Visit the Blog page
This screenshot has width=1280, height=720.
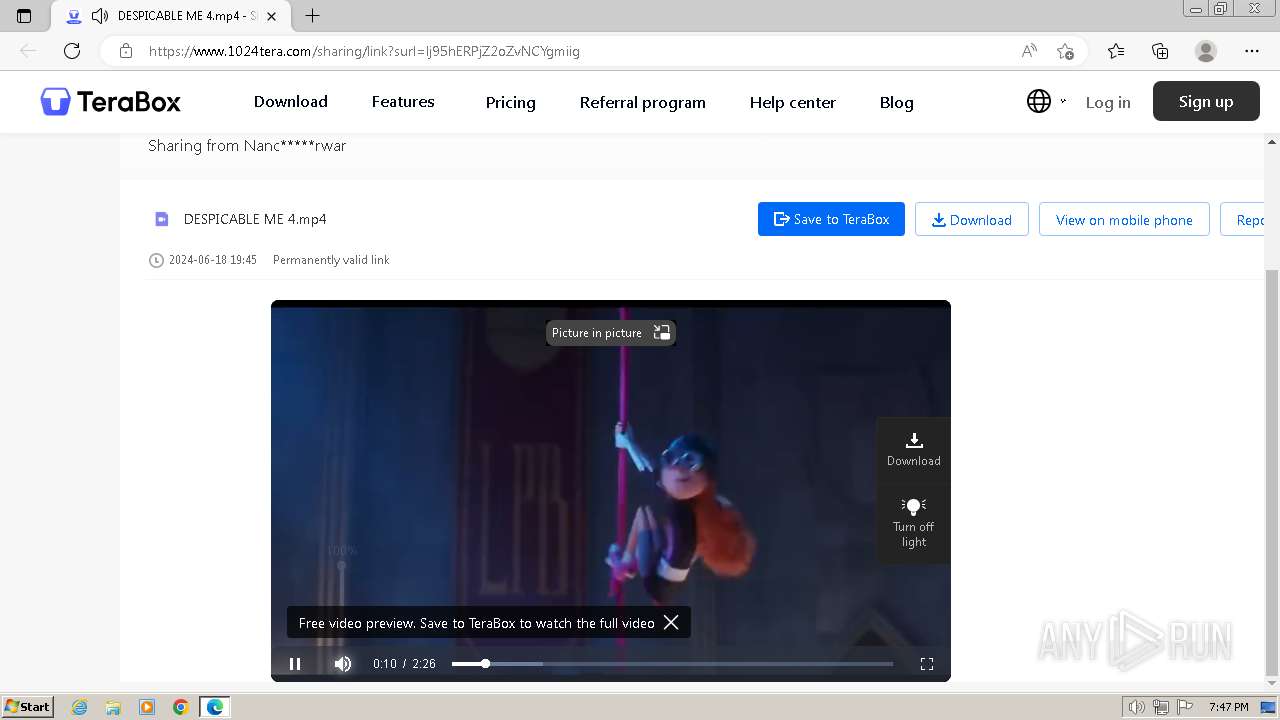coord(897,102)
